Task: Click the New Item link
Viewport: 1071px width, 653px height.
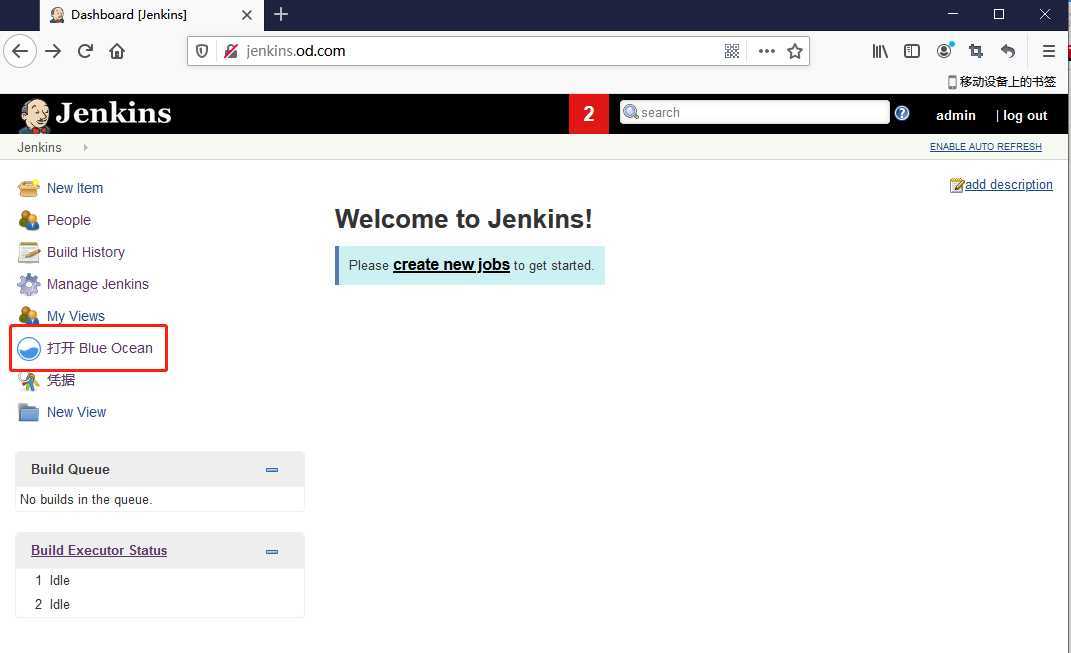Action: 75,188
